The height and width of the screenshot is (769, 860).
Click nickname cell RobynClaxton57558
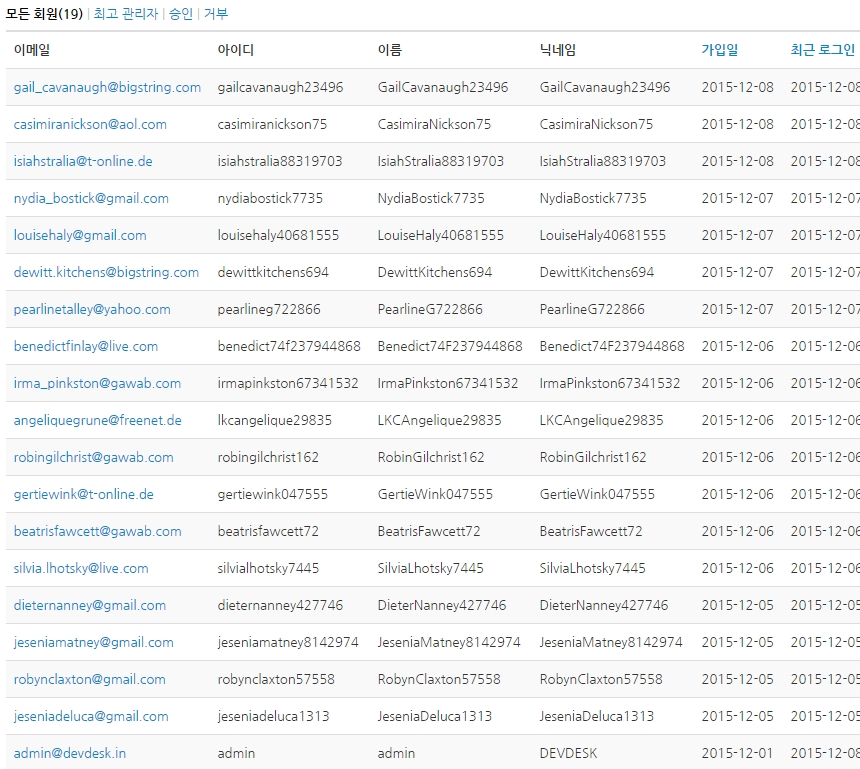[601, 680]
